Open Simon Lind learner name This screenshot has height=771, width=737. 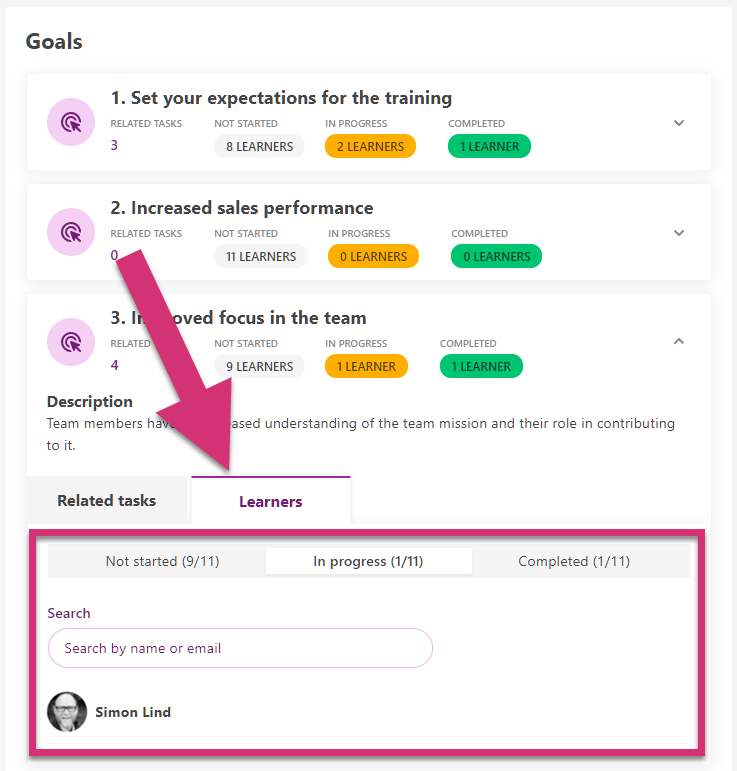133,712
